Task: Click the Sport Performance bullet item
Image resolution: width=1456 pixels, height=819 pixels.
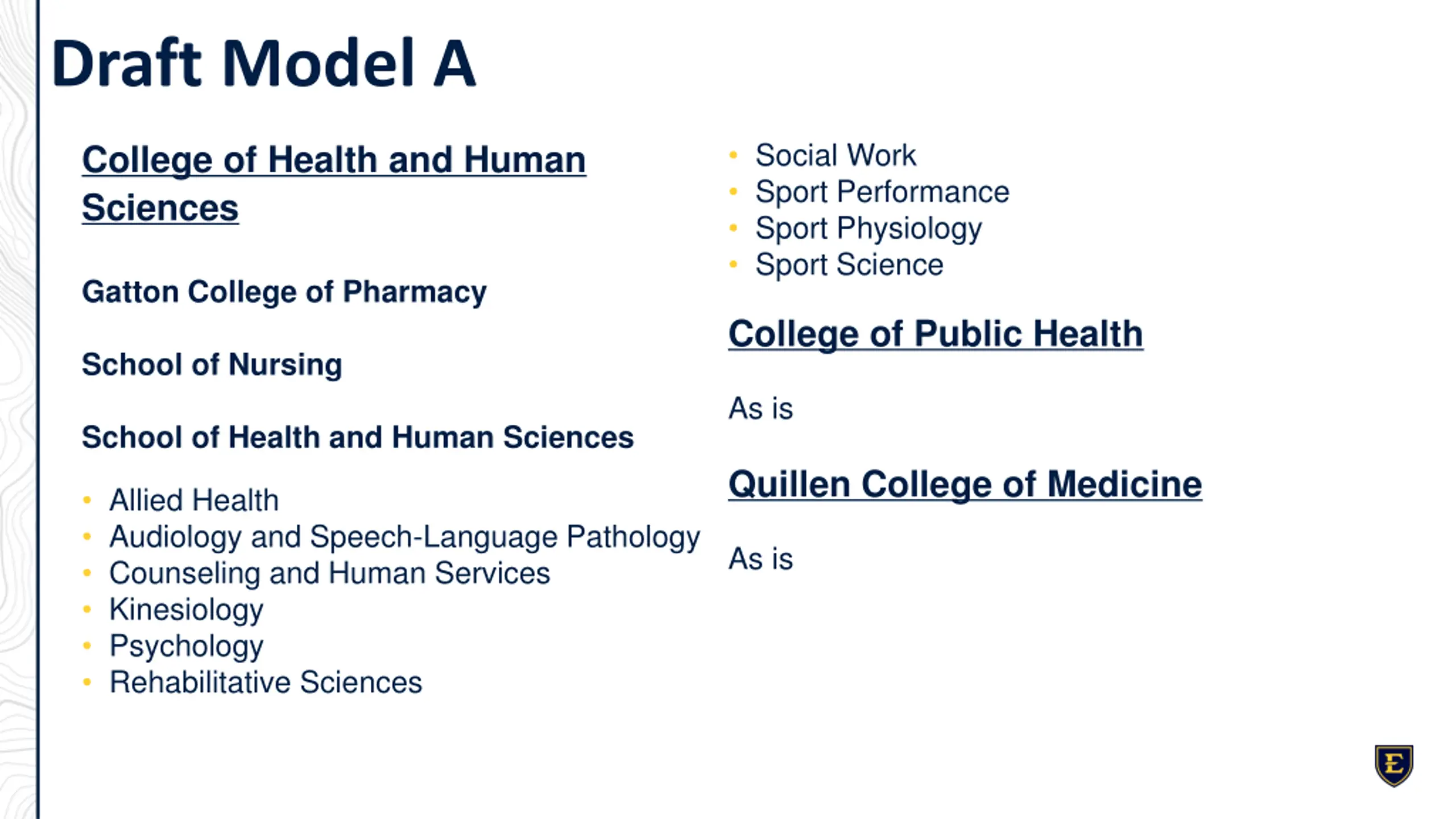Action: click(882, 192)
